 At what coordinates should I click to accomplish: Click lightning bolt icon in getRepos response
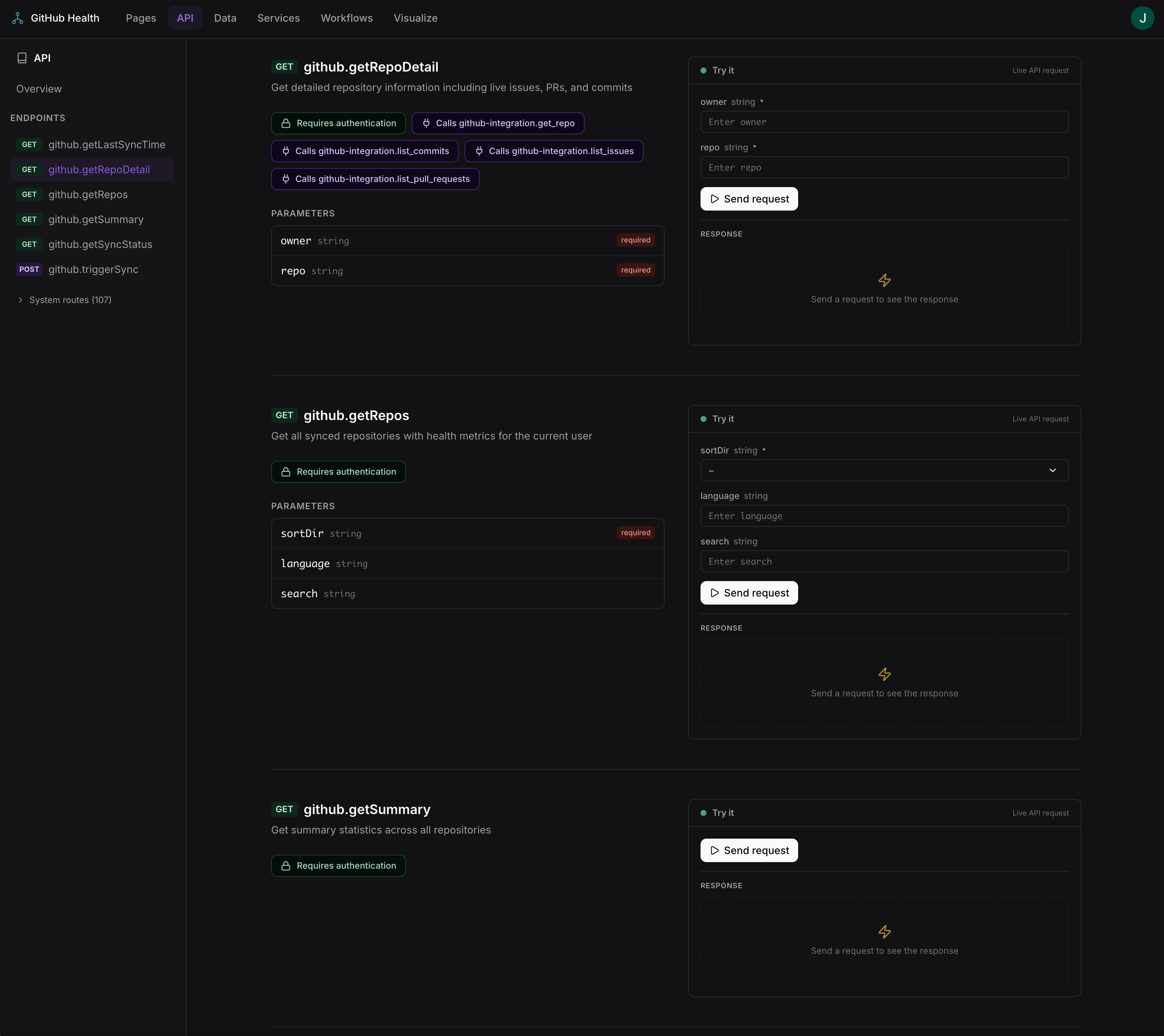pyautogui.click(x=884, y=674)
